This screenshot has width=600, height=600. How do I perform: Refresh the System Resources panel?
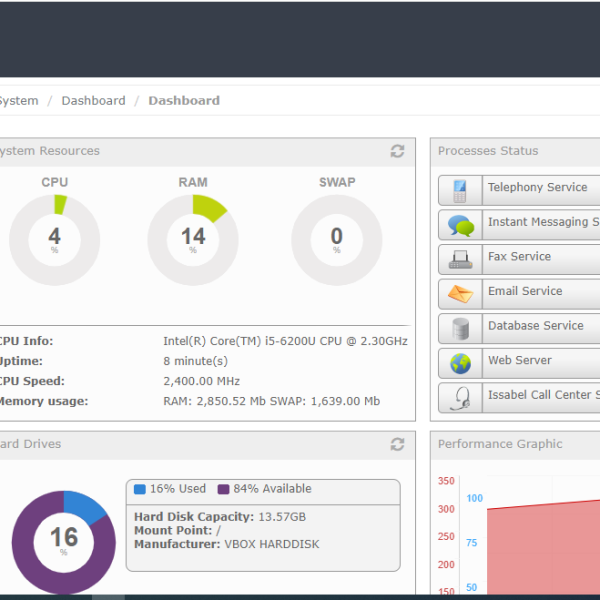click(x=397, y=151)
